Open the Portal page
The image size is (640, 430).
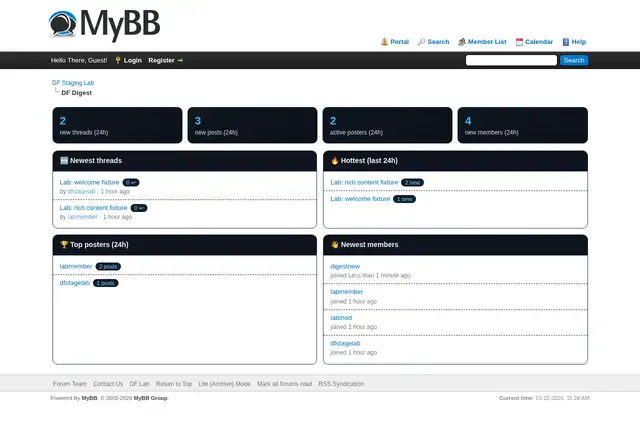[399, 42]
